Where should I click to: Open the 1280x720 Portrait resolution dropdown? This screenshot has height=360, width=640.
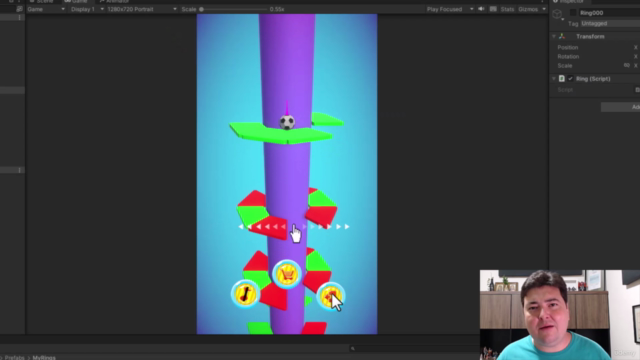pos(142,9)
